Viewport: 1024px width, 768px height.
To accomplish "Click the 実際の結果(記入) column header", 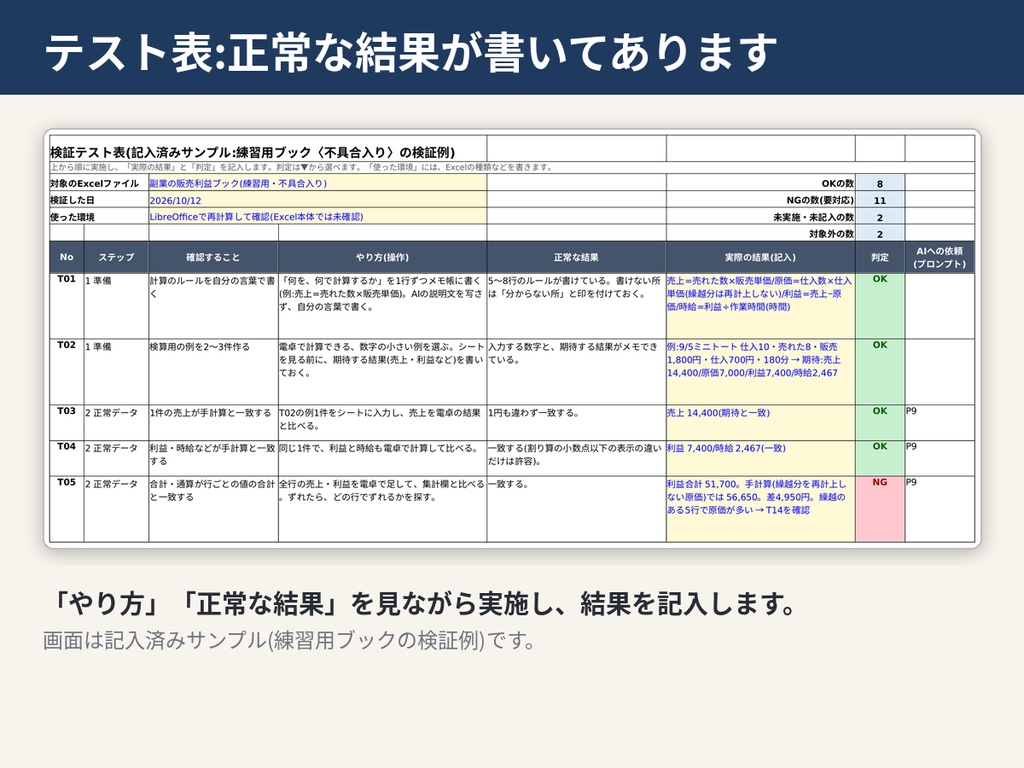I will (x=760, y=257).
